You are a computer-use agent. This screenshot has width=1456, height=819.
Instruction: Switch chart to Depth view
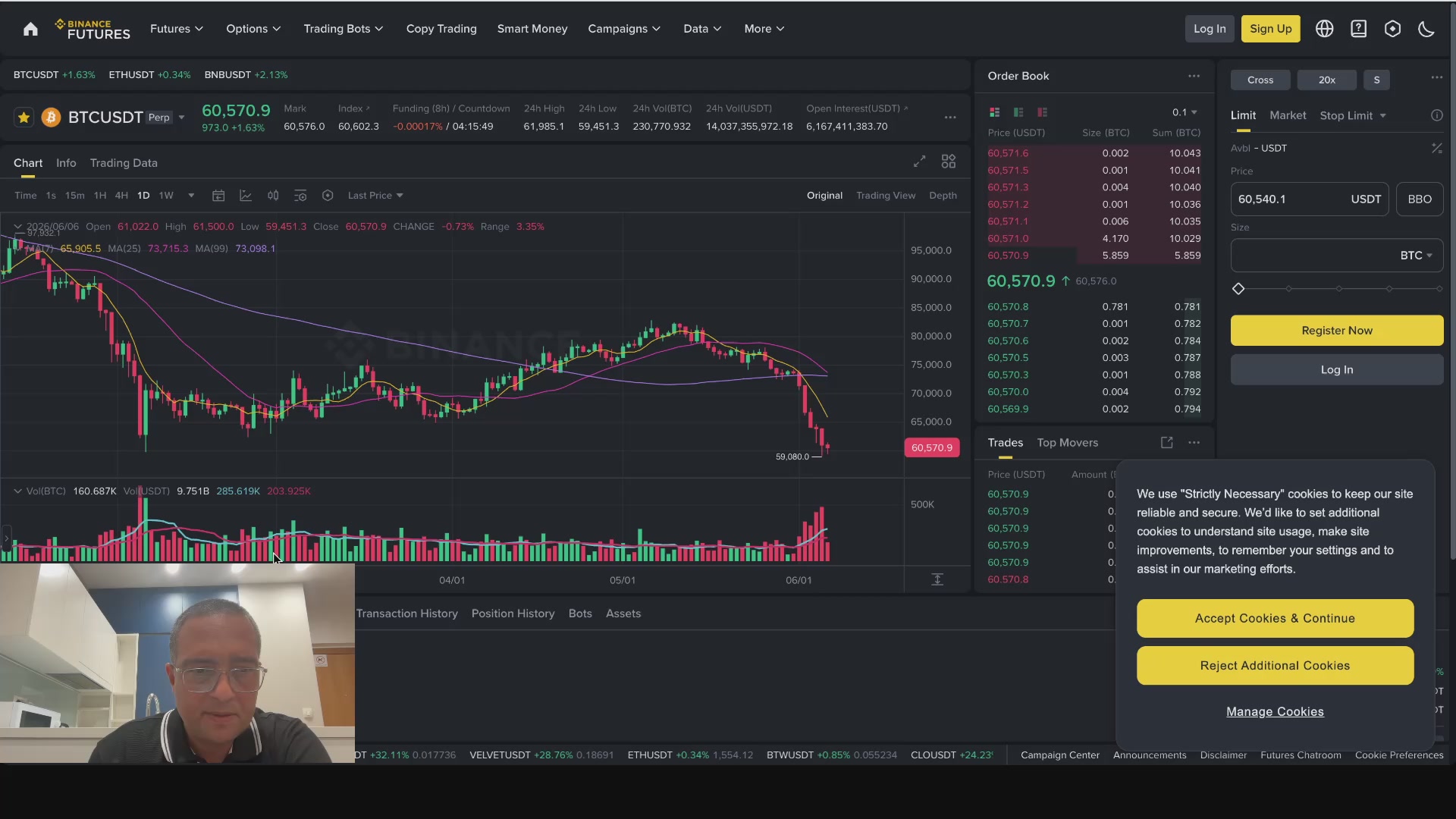coord(943,196)
